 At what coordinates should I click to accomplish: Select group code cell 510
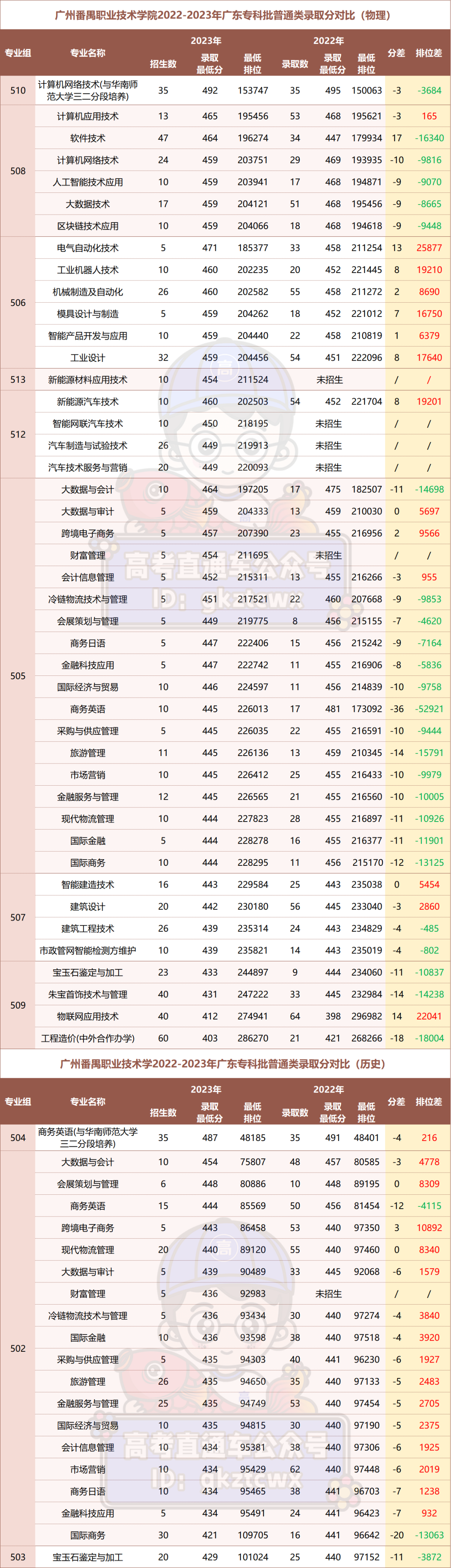click(x=18, y=91)
